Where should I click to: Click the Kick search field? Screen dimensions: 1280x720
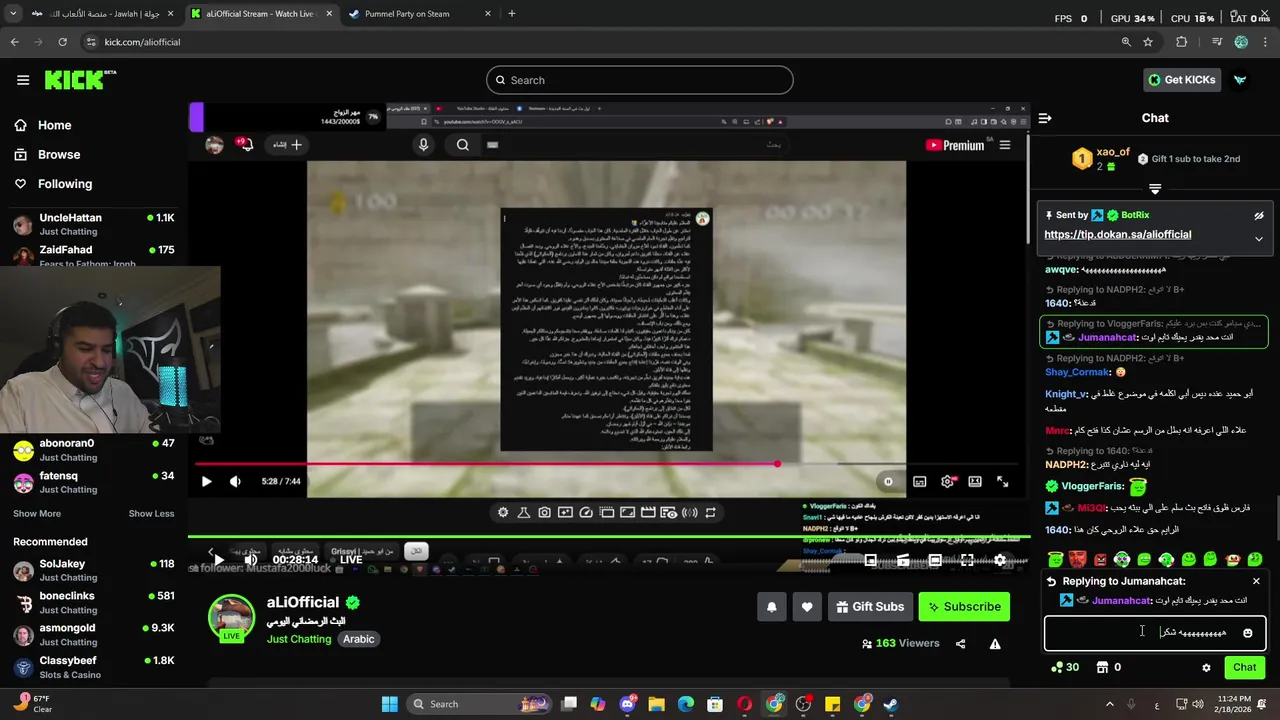coord(640,80)
